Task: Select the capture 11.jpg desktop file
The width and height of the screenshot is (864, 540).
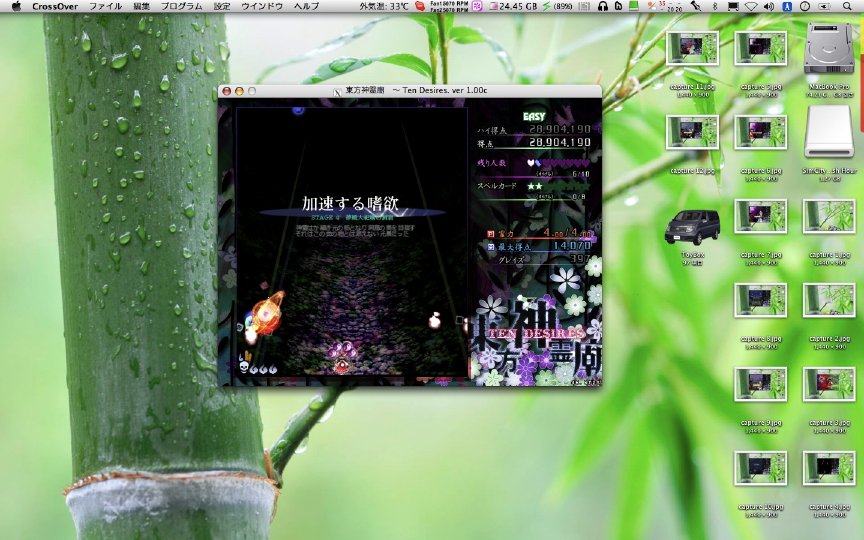Action: 692,48
